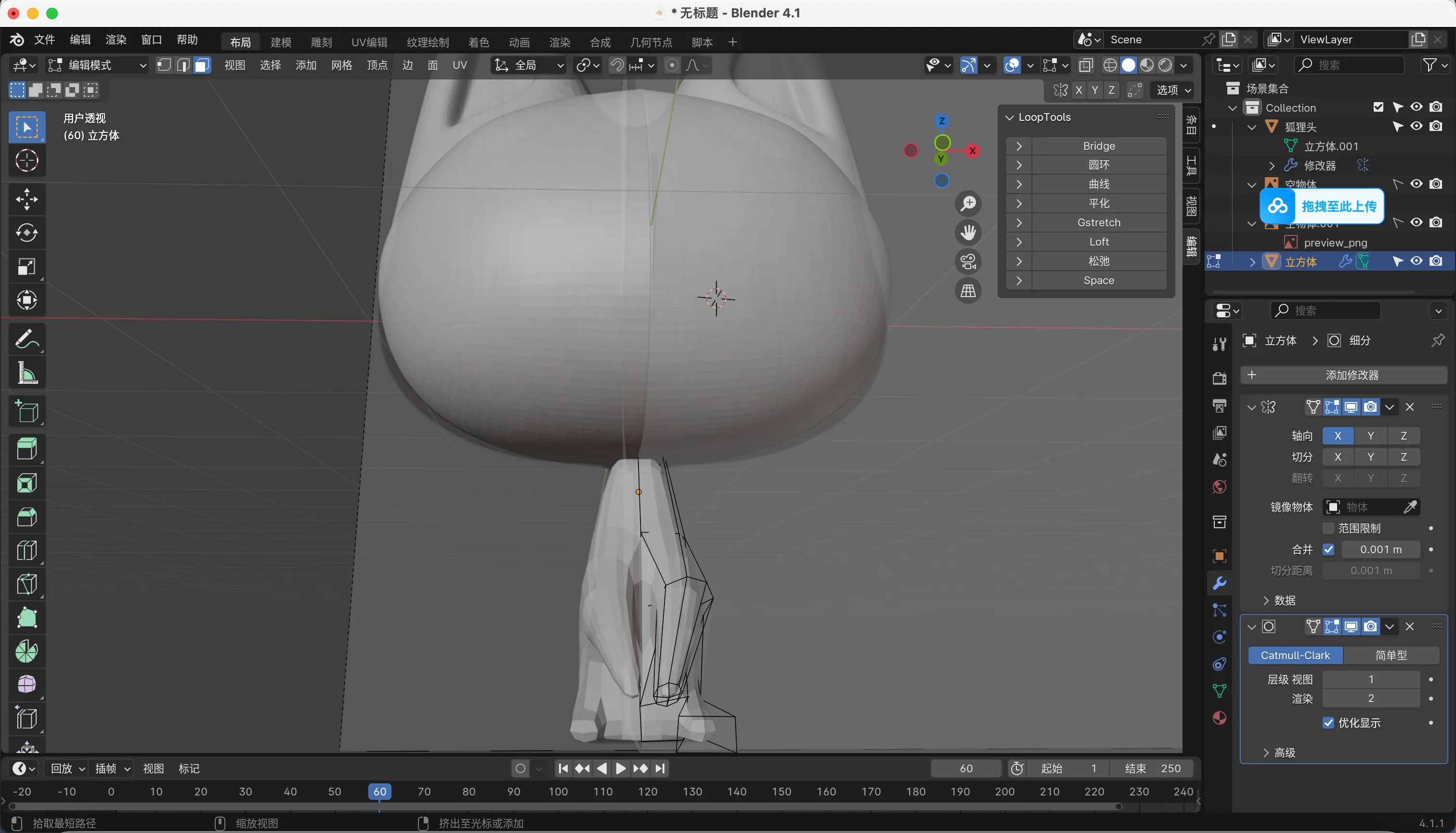Image resolution: width=1456 pixels, height=833 pixels.
Task: Select the Measure ruler tool
Action: 26,373
